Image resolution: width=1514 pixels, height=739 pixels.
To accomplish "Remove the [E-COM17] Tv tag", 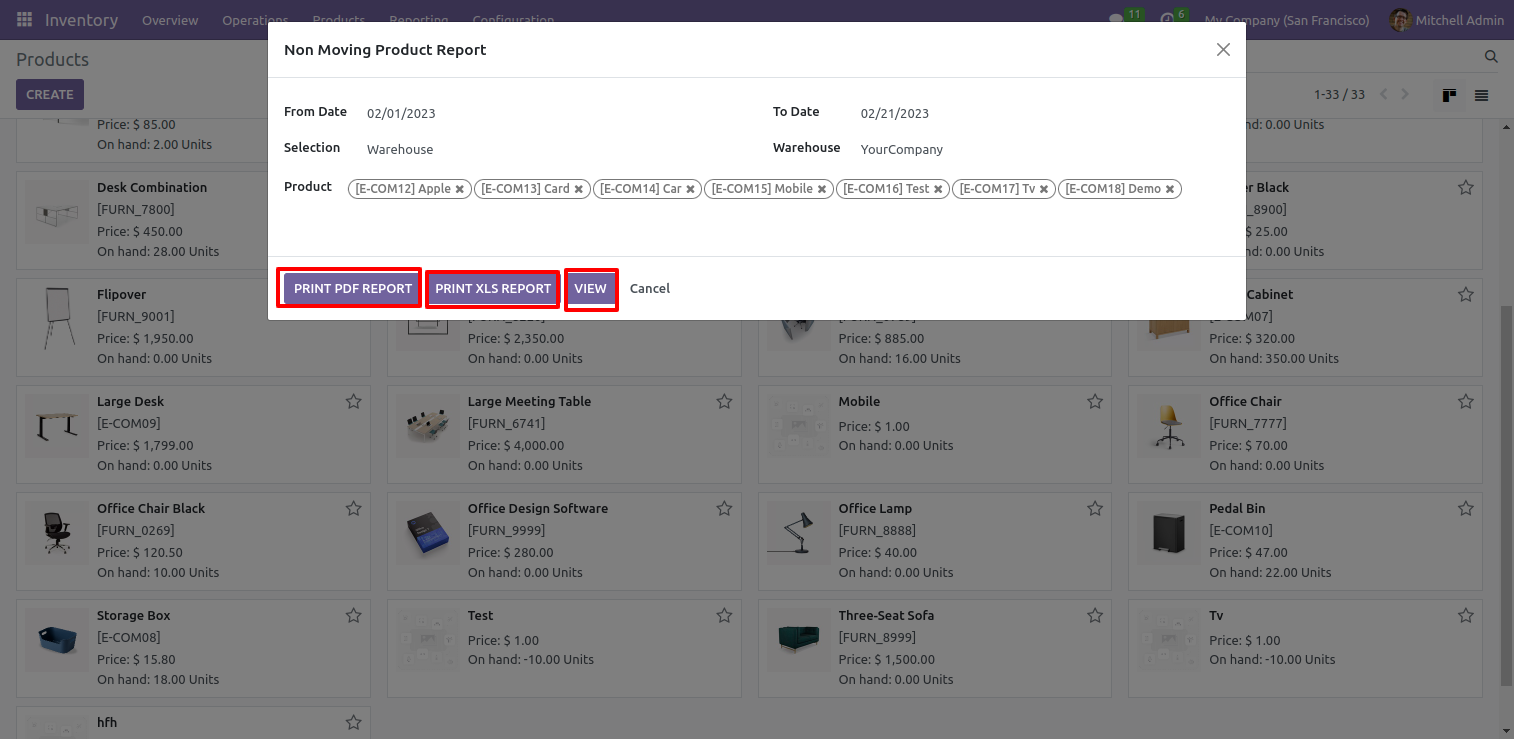I will (1044, 189).
